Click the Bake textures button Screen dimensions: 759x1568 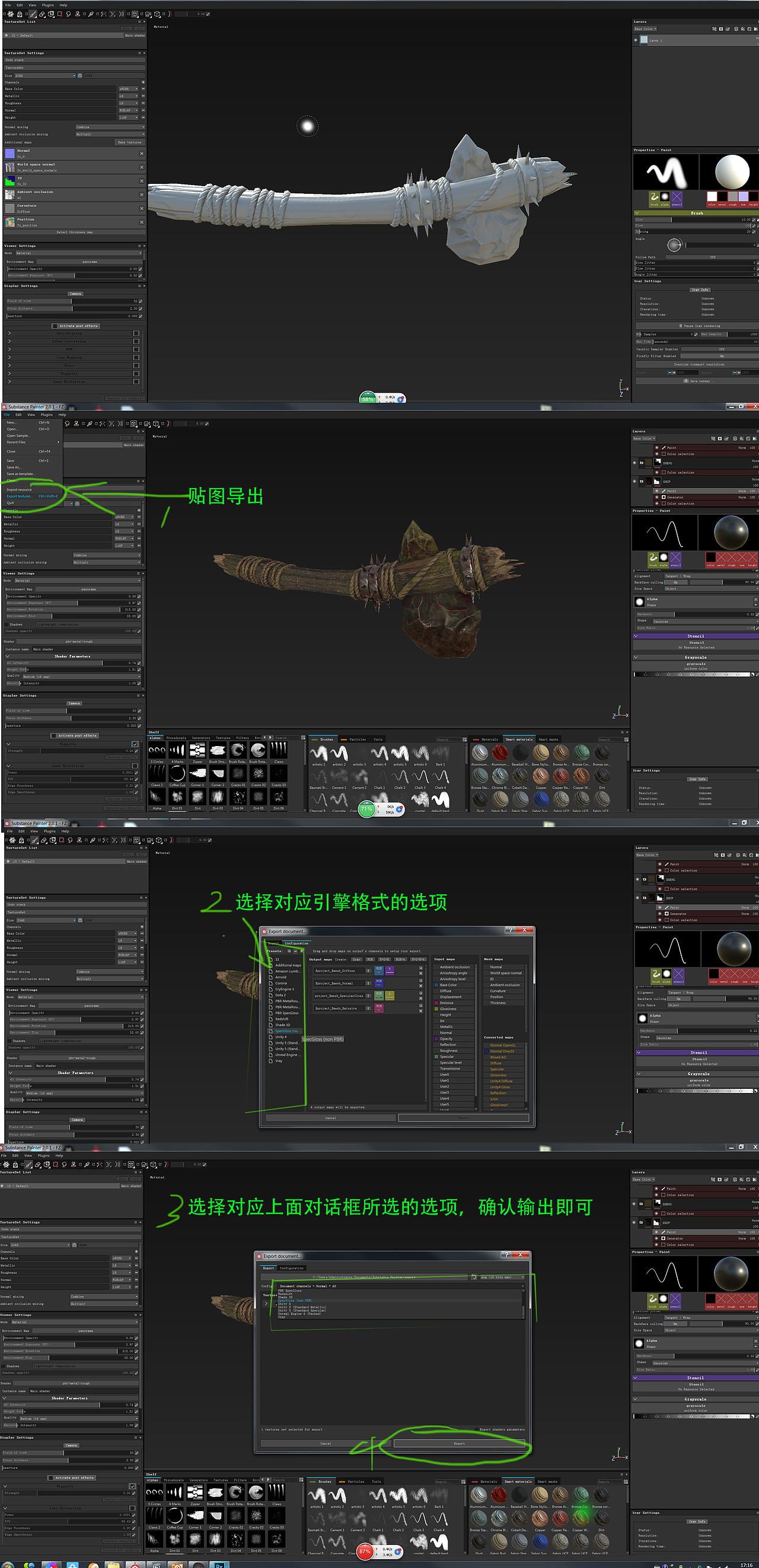[130, 142]
